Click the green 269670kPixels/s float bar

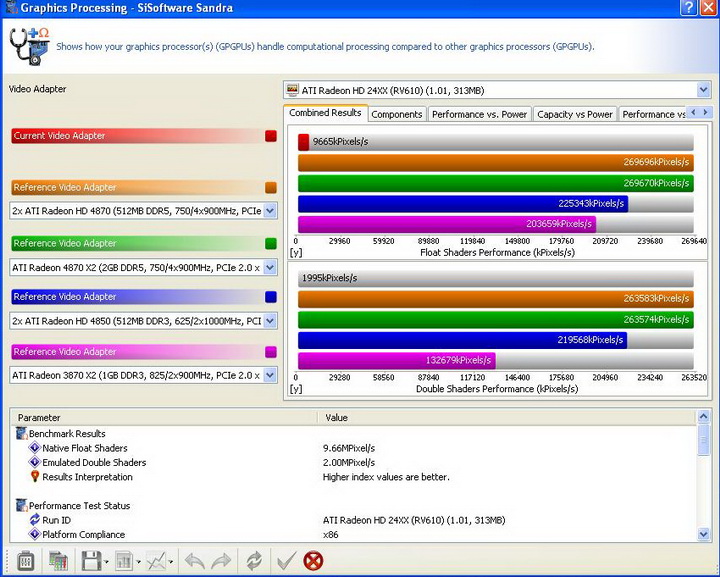click(x=495, y=183)
